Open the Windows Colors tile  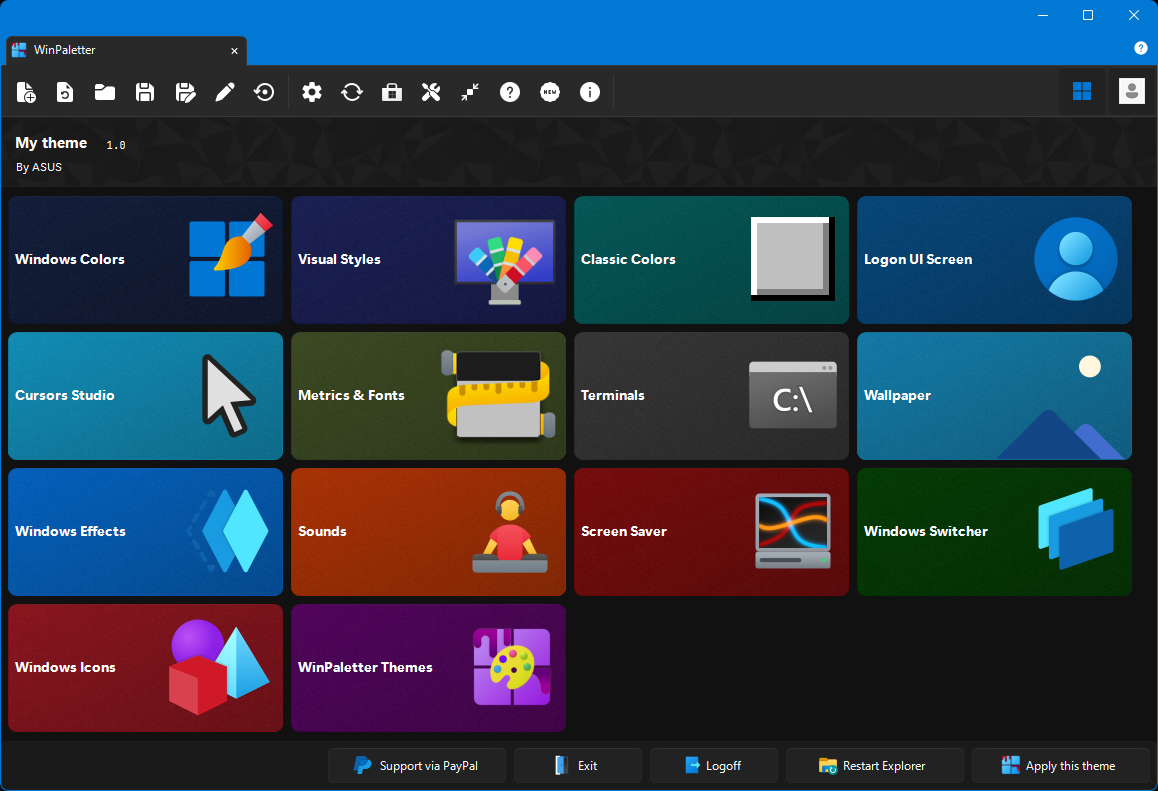click(145, 260)
